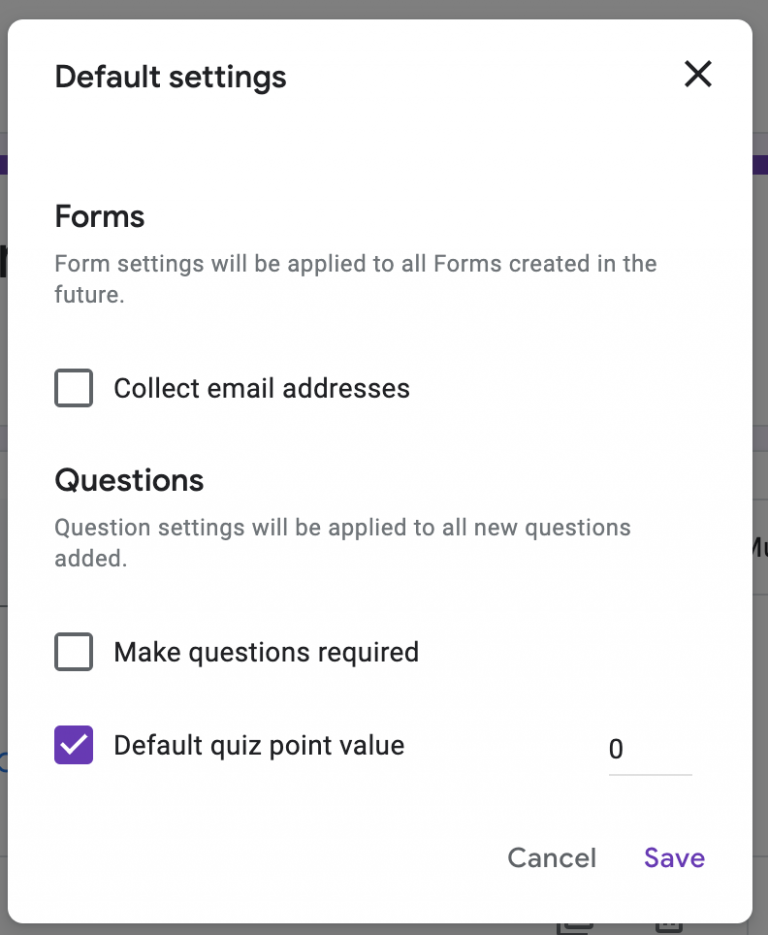768x935 pixels.
Task: Toggle the Collect email addresses checkbox
Action: tap(72, 388)
